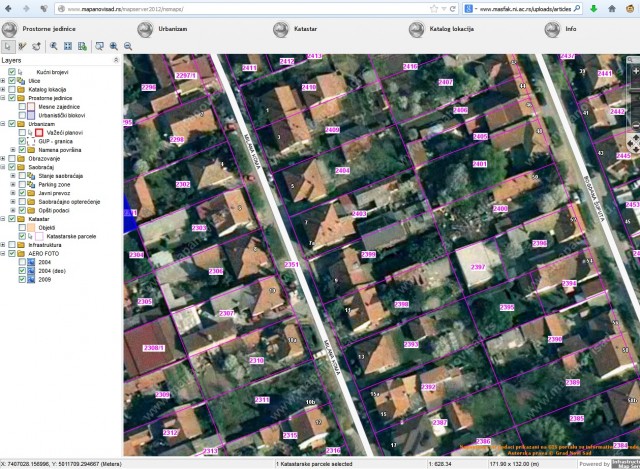Open the Katastar menu
Image resolution: width=640 pixels, height=469 pixels.
[304, 29]
